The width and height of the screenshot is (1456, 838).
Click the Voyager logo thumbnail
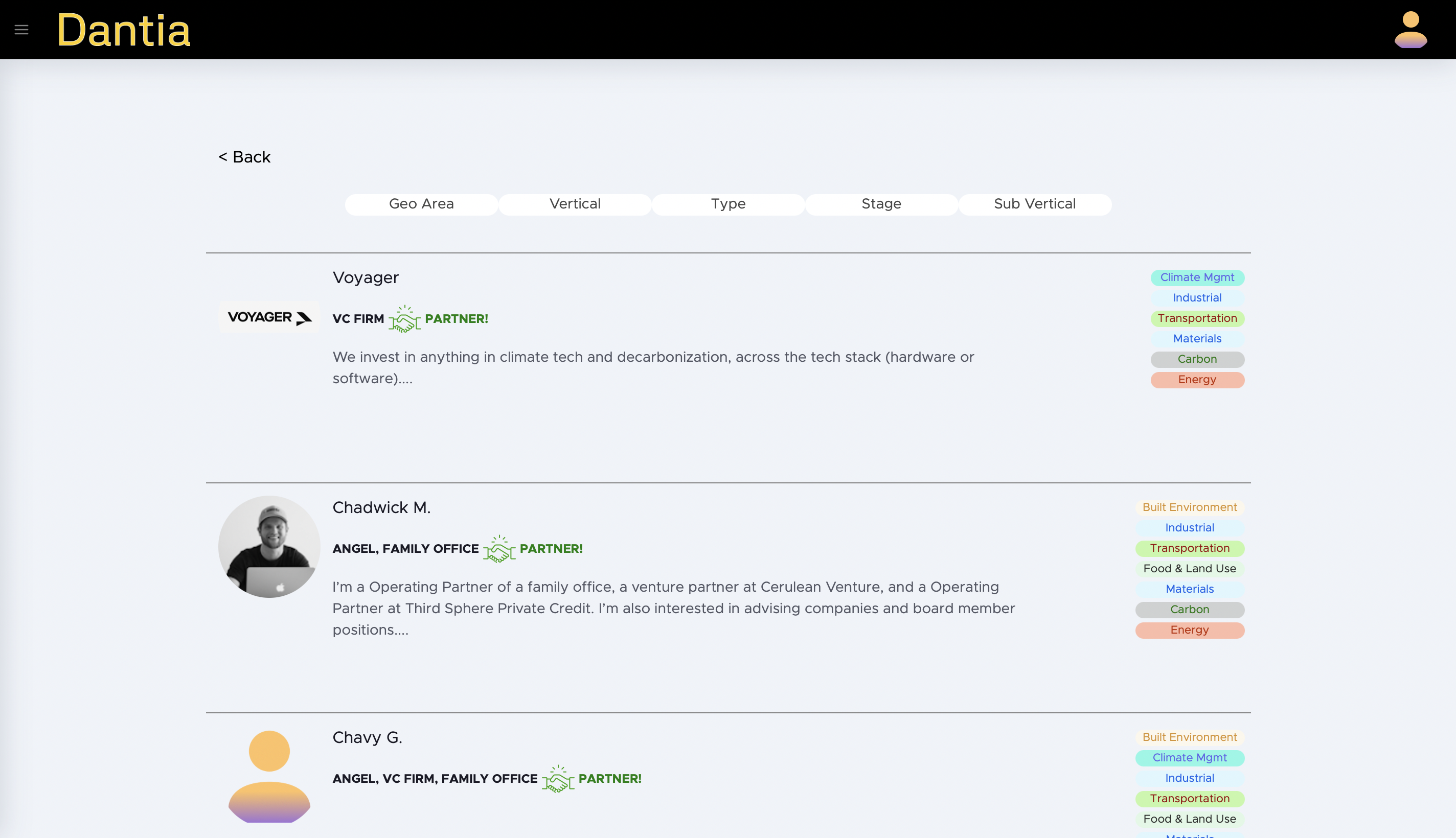(x=269, y=317)
